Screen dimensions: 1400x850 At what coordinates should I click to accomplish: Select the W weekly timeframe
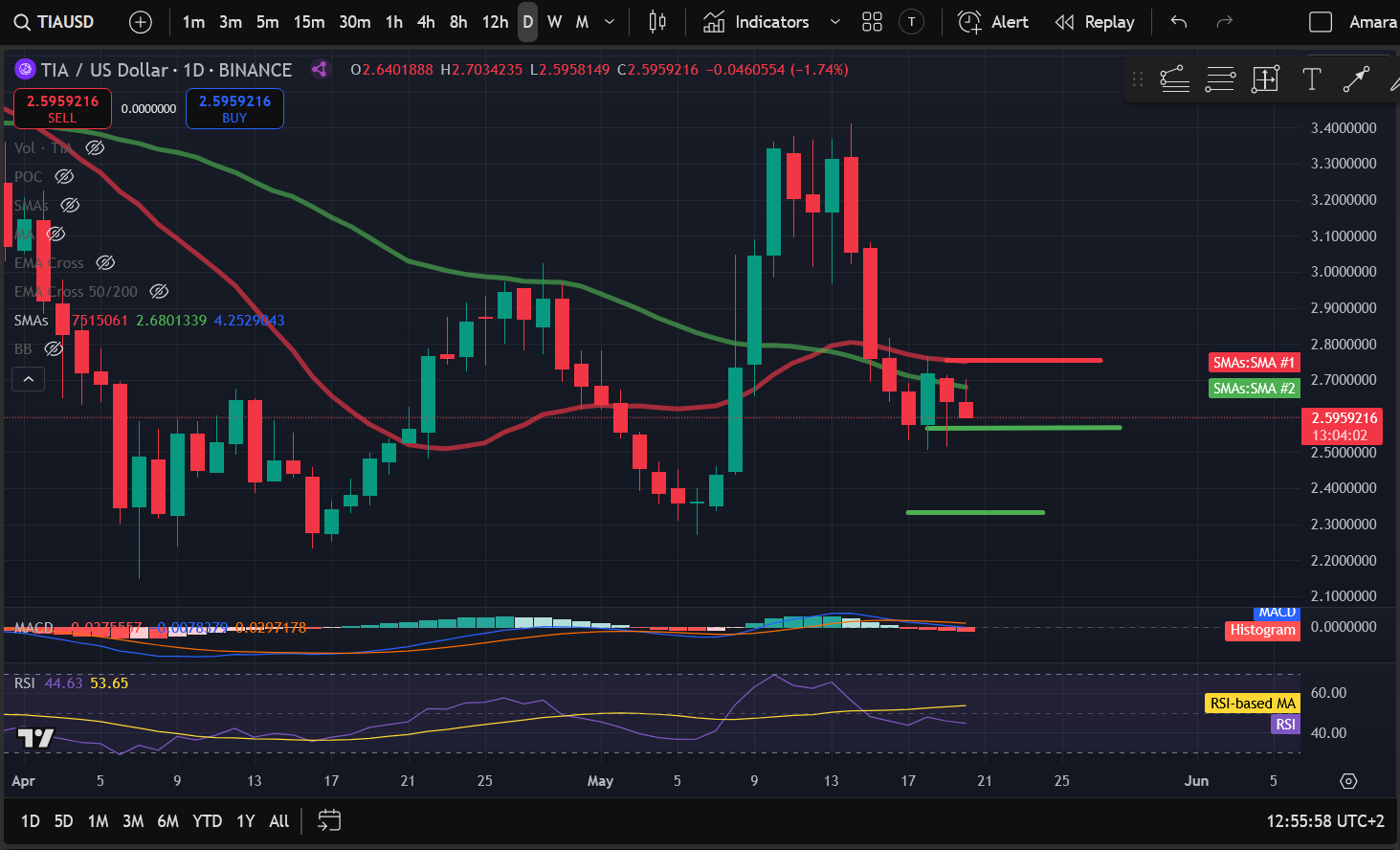pyautogui.click(x=555, y=22)
